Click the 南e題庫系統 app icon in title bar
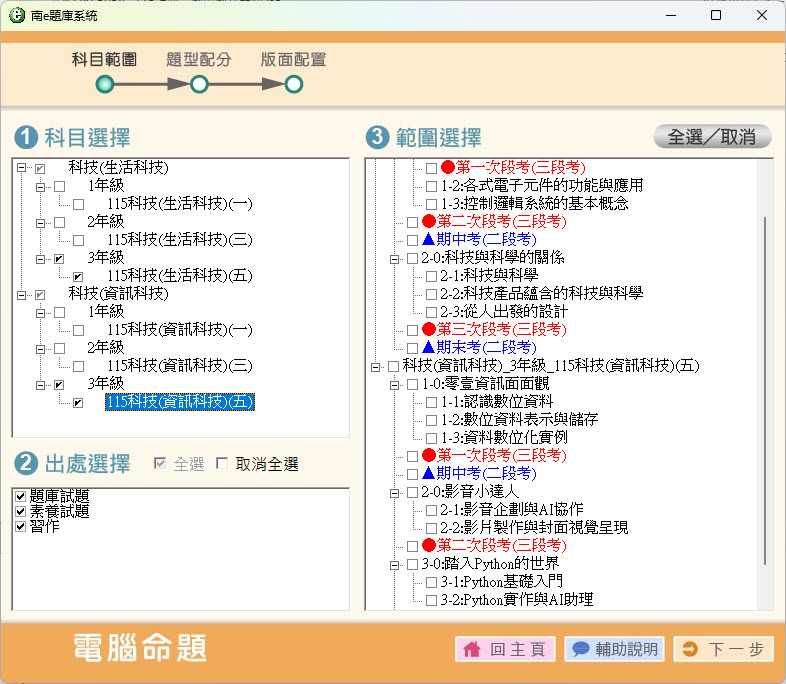786x684 pixels. pyautogui.click(x=17, y=15)
